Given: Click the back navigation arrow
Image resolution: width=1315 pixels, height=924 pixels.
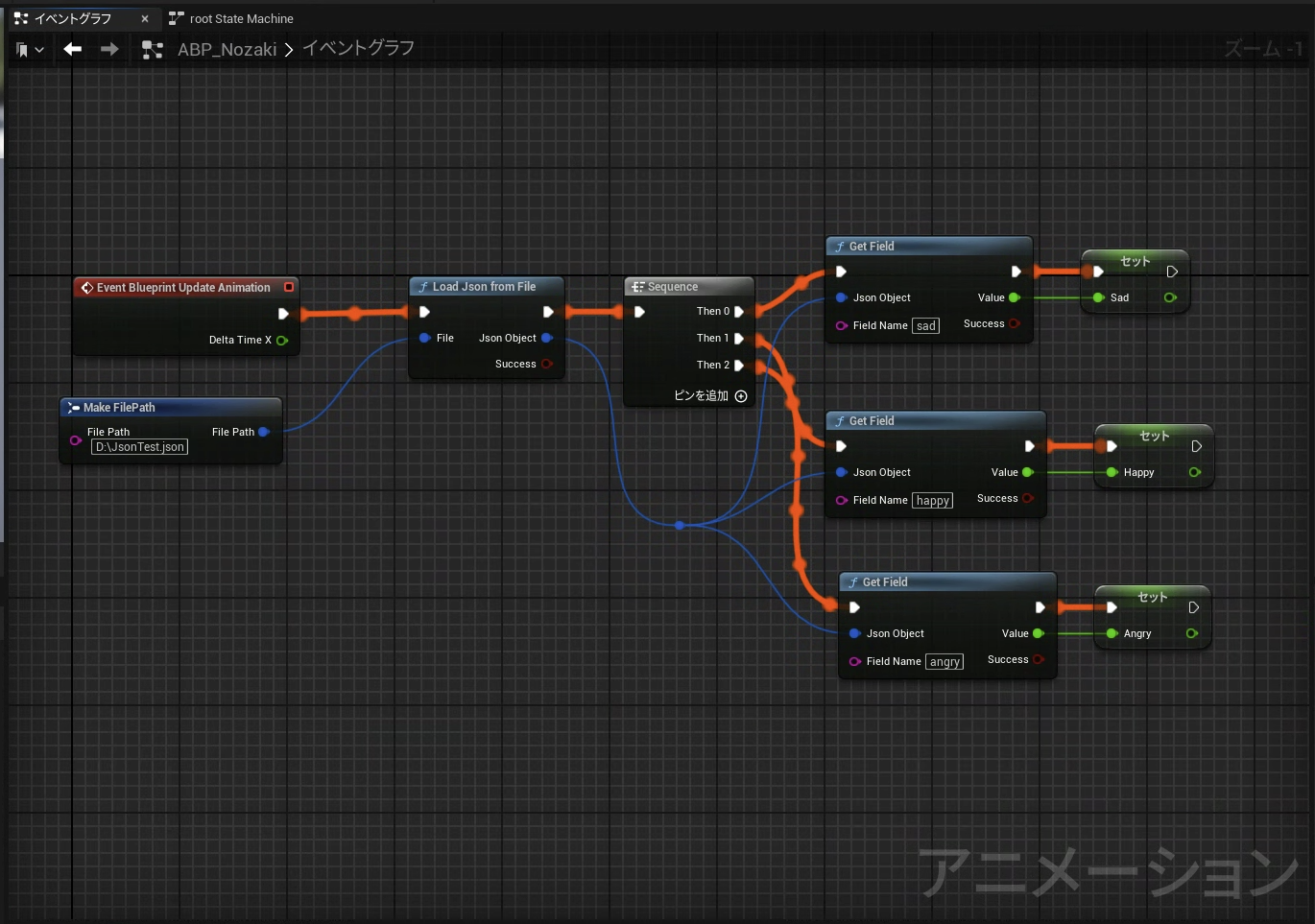Looking at the screenshot, I should coord(73,49).
